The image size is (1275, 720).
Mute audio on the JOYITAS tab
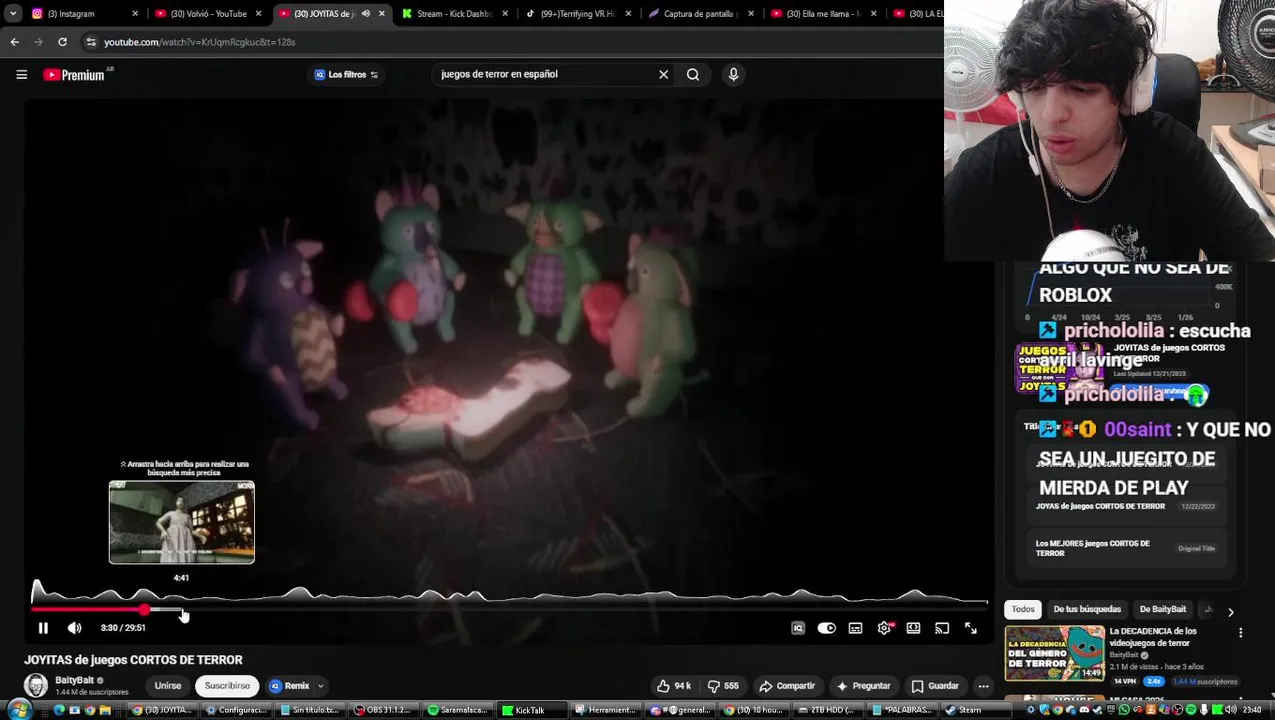pos(366,14)
